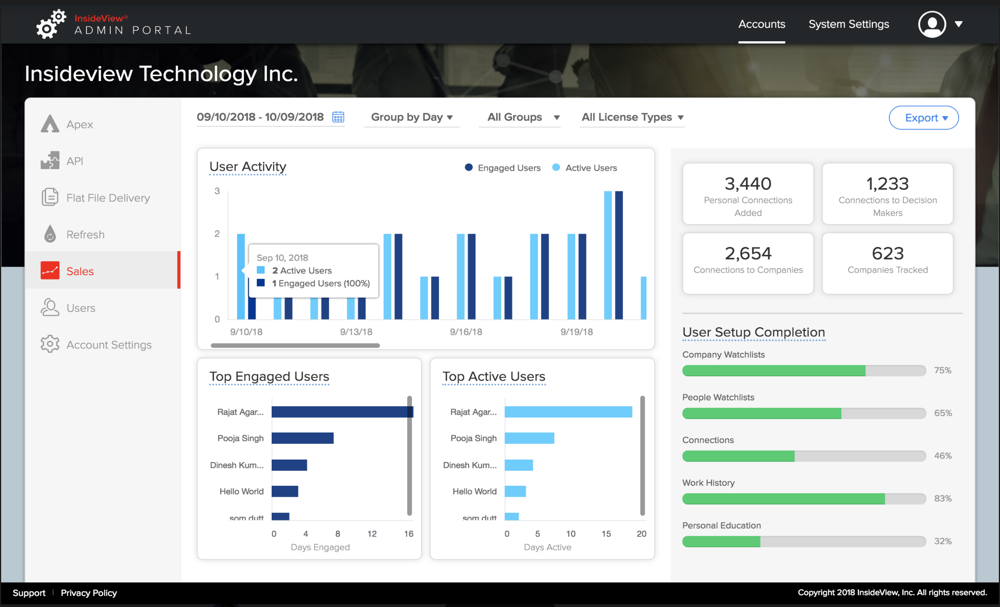Click the Connections progress bar

[x=804, y=456]
